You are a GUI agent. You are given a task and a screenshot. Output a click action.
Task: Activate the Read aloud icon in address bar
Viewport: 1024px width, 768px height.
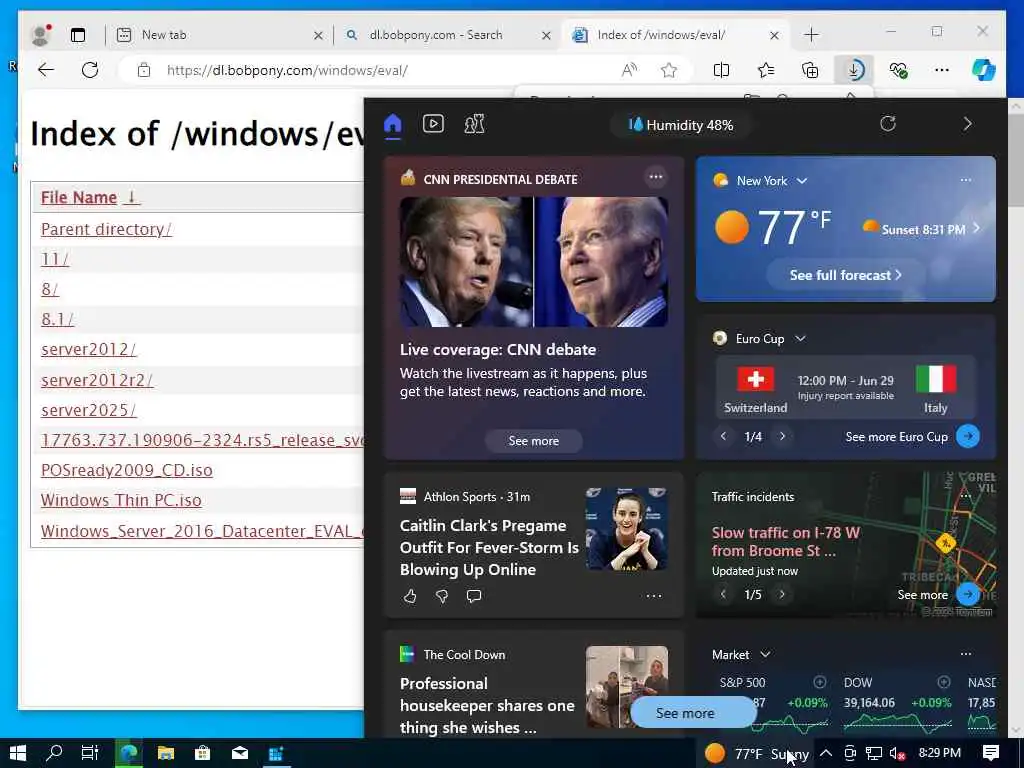(x=629, y=70)
